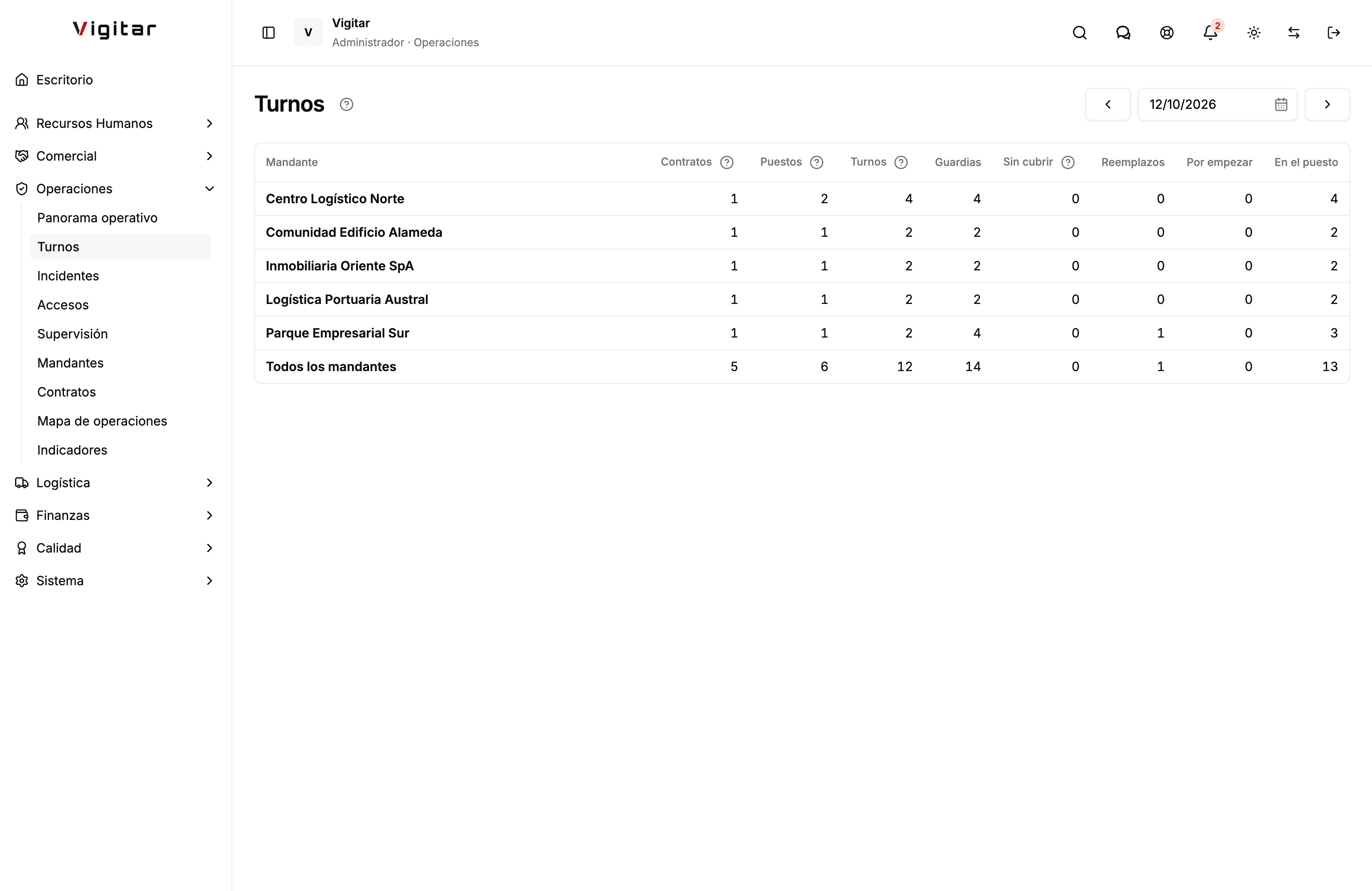Click the Sin cubrir column help icon
This screenshot has height=891, width=1372.
click(1068, 162)
